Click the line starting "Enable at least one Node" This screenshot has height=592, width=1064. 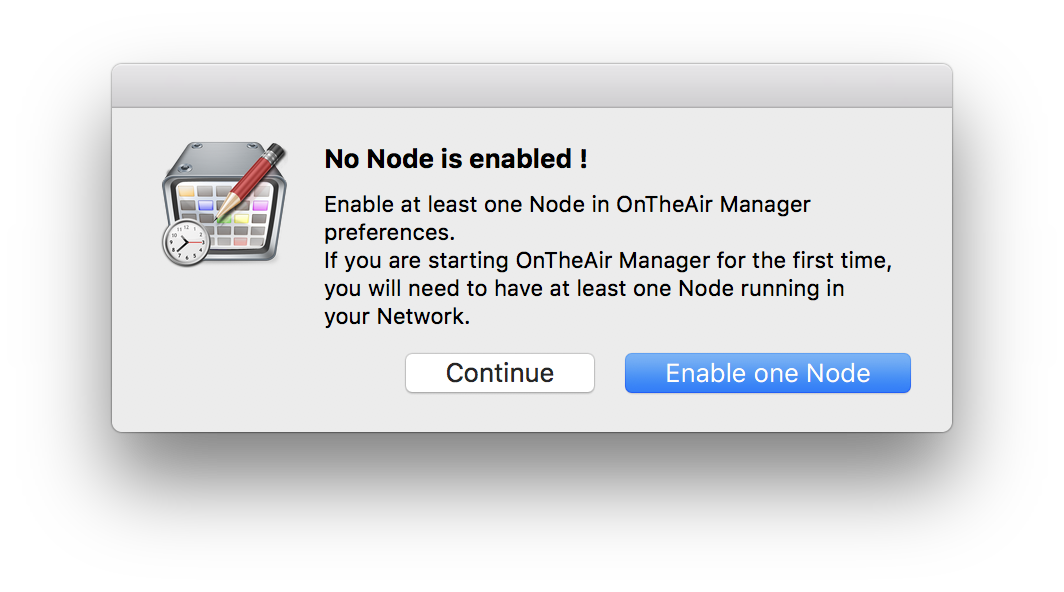(567, 204)
